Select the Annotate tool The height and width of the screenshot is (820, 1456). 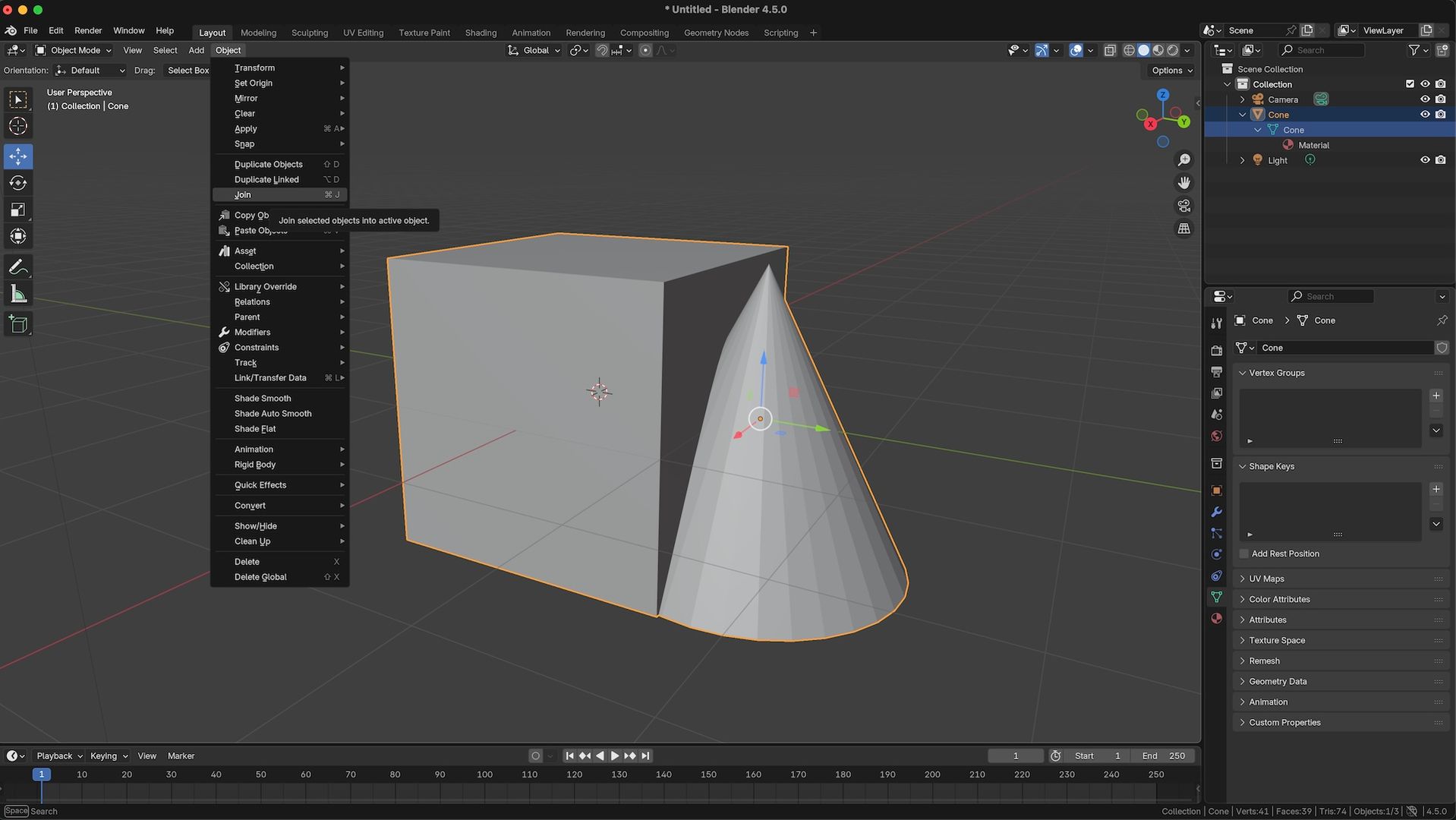(17, 266)
